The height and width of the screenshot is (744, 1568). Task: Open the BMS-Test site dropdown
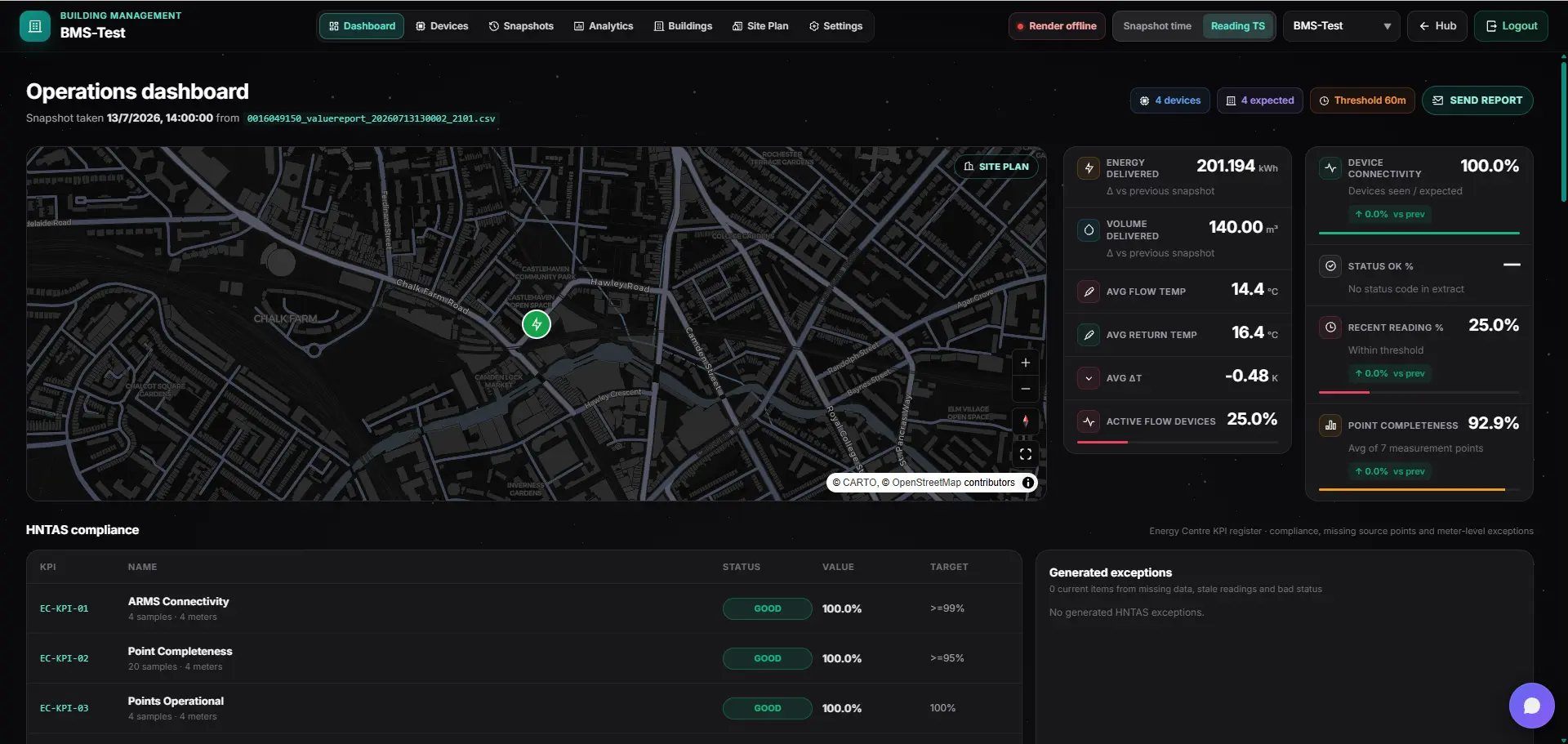[x=1341, y=26]
